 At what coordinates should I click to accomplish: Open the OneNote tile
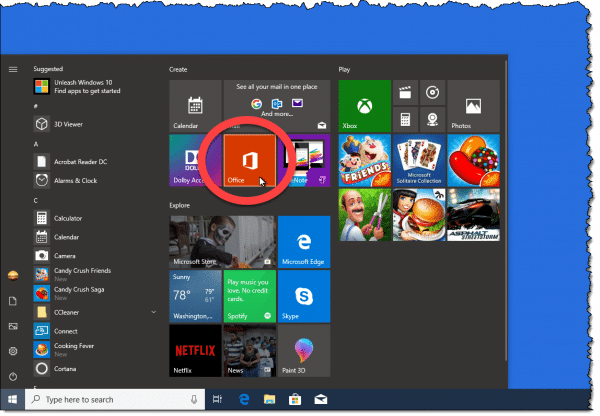[x=304, y=160]
